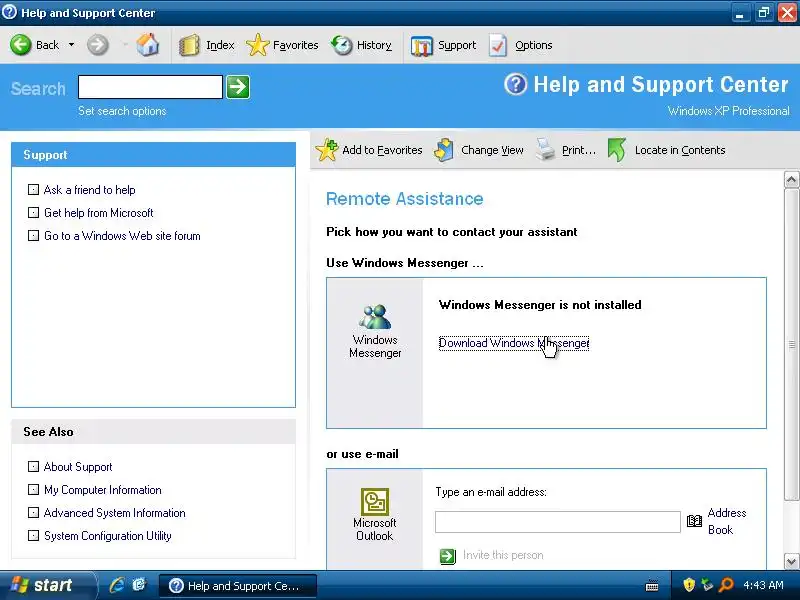Open My Computer Information link
Image resolution: width=800 pixels, height=600 pixels.
pos(103,490)
